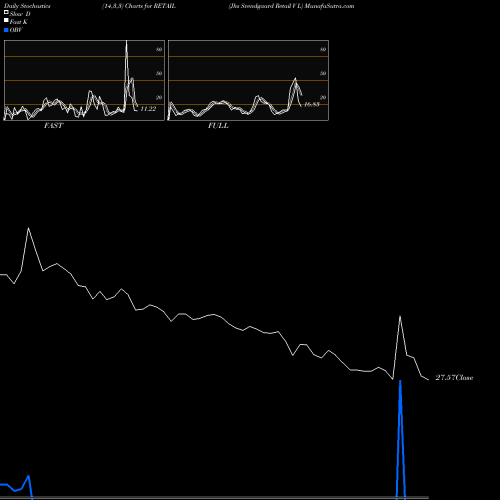Click the current value label in FULL chart

(312, 104)
